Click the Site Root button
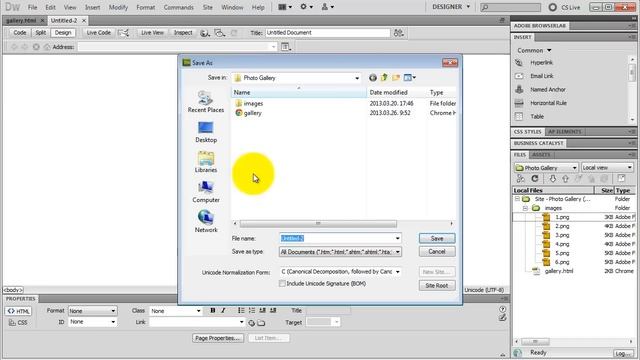The image size is (640, 360). (437, 286)
